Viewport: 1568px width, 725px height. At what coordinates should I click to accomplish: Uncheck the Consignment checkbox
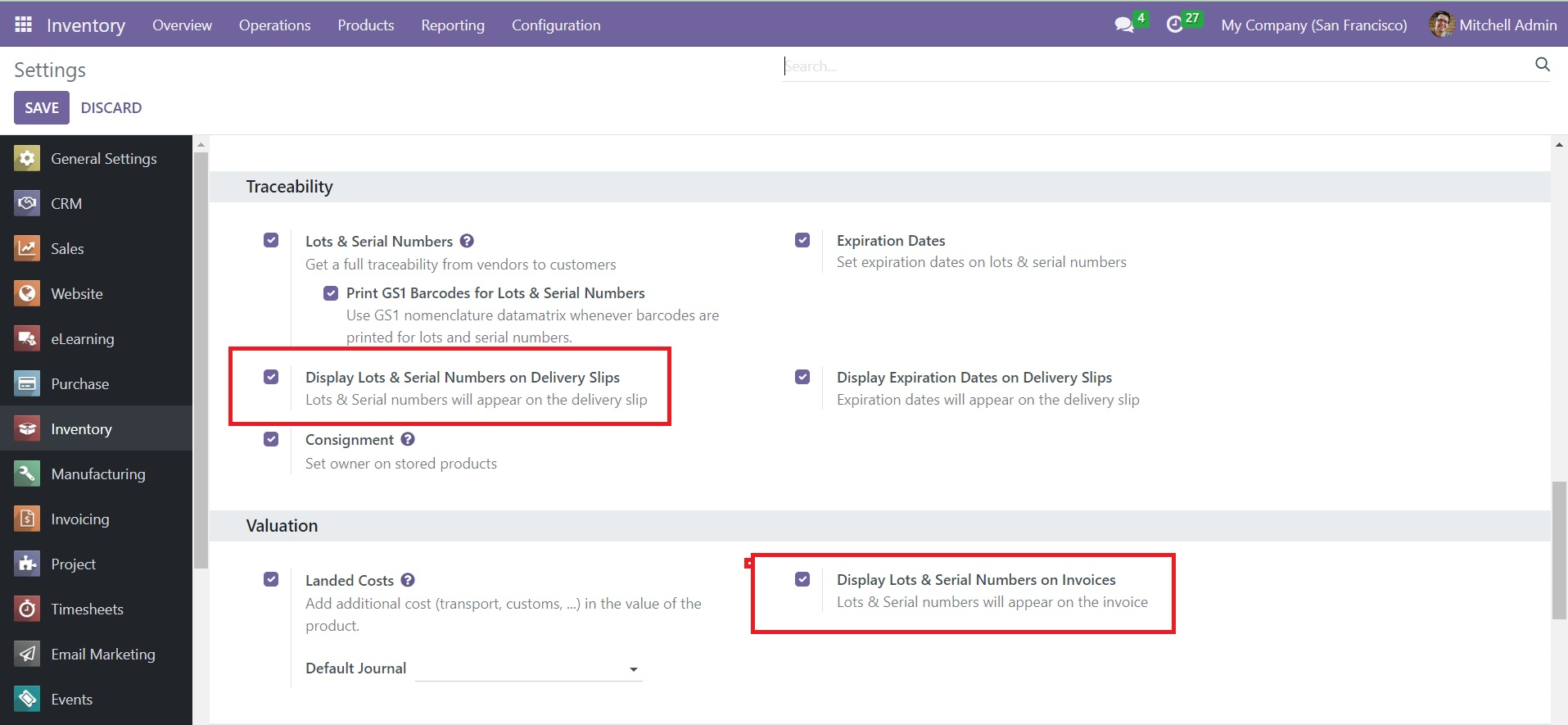[x=271, y=439]
